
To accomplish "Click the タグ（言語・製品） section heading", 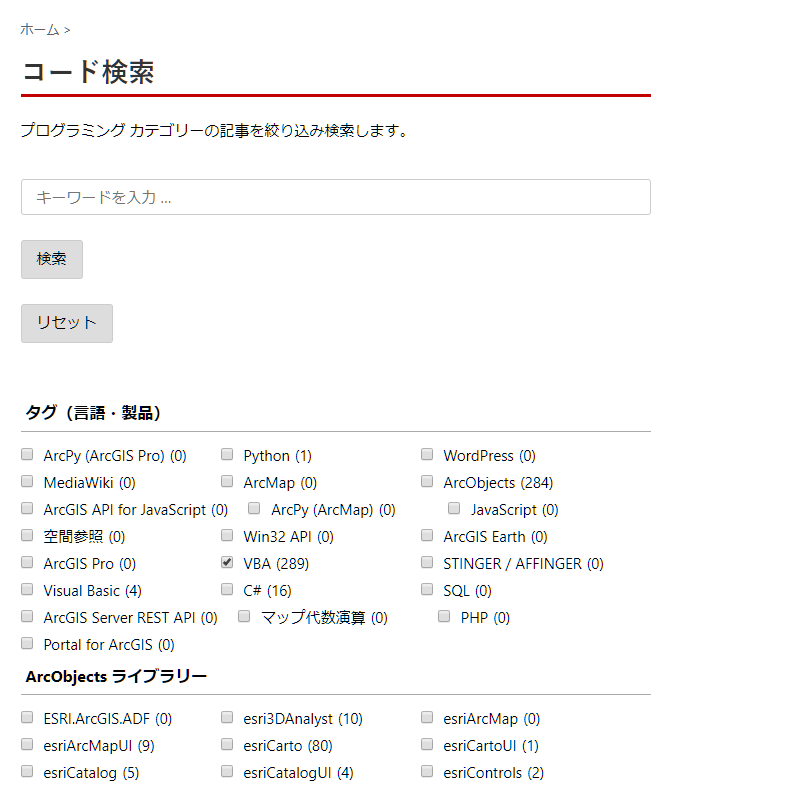I will [x=93, y=413].
